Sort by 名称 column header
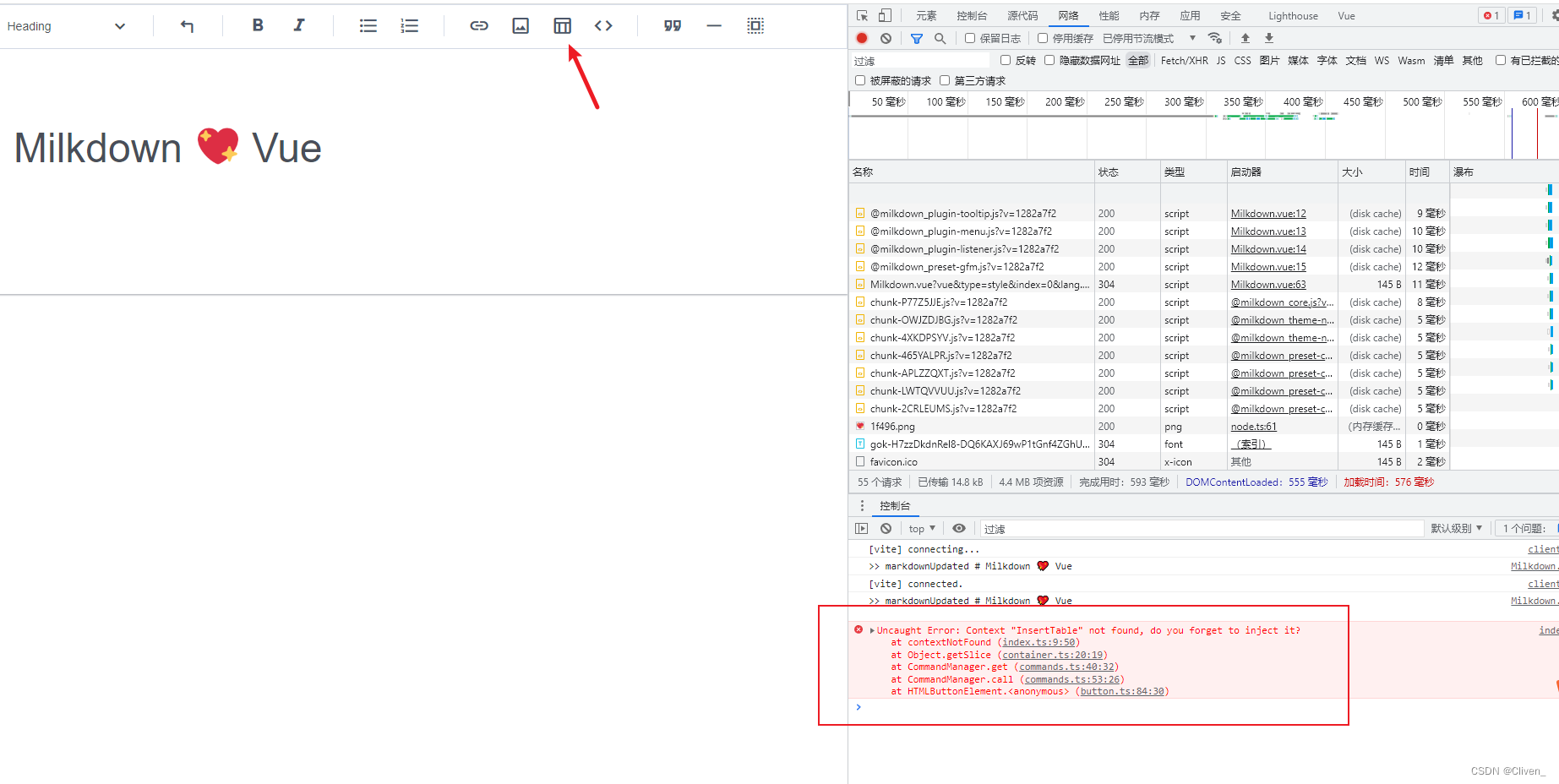This screenshot has width=1559, height=784. [972, 171]
